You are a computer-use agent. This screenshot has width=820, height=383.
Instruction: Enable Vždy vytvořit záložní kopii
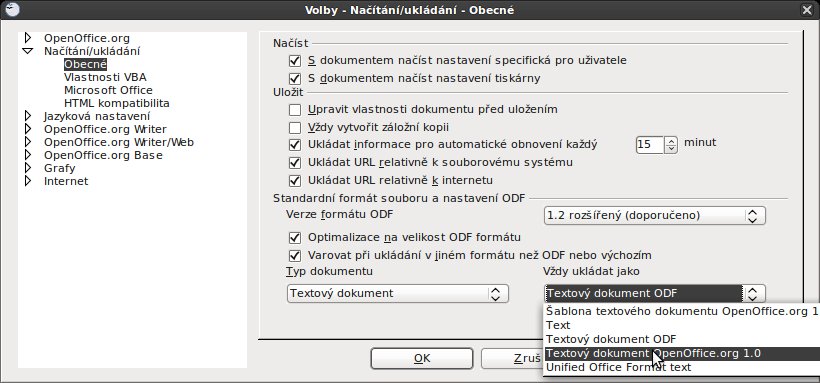295,128
